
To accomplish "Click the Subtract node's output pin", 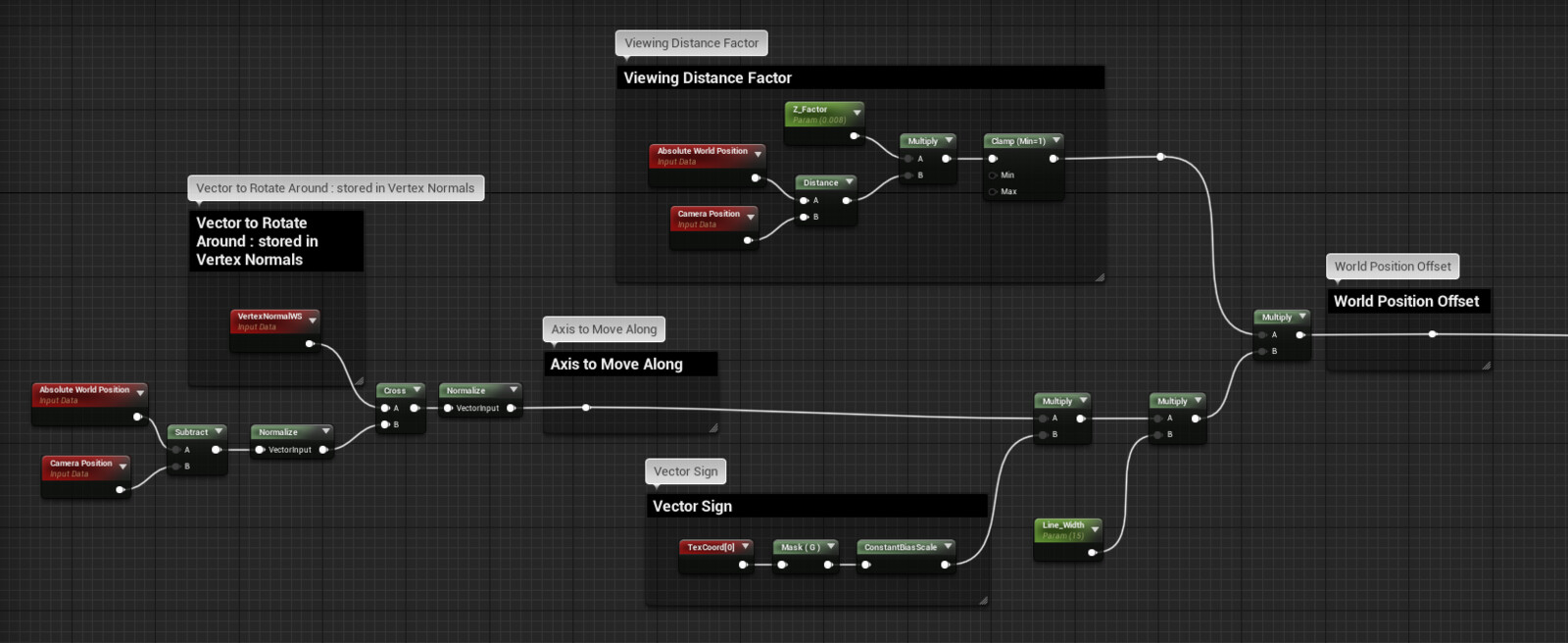I will [x=217, y=450].
